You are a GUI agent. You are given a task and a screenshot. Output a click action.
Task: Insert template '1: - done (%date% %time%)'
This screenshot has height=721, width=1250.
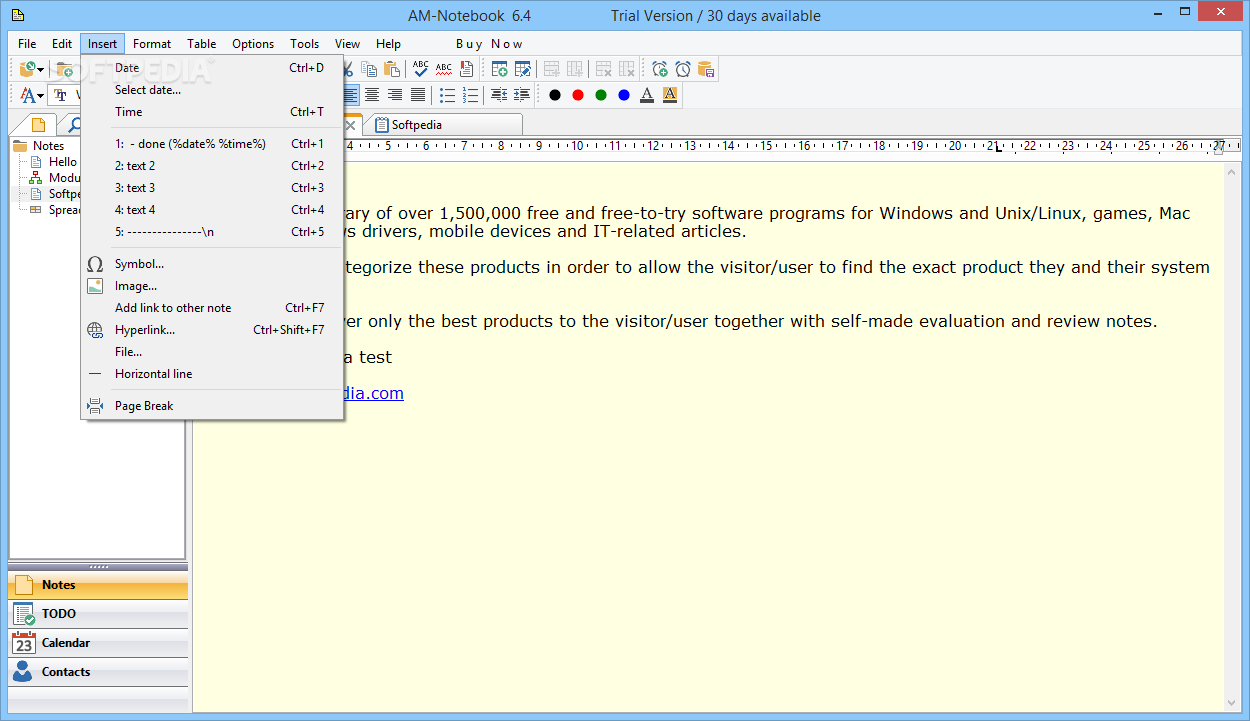coord(212,144)
